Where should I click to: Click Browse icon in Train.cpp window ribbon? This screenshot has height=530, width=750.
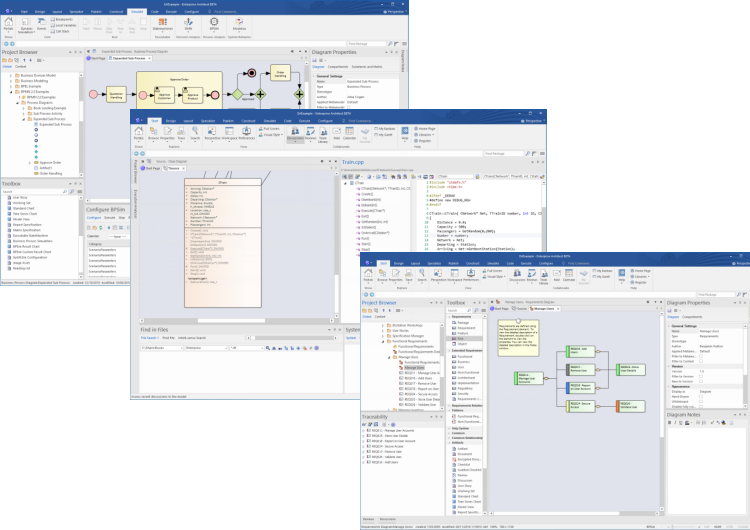coord(154,133)
